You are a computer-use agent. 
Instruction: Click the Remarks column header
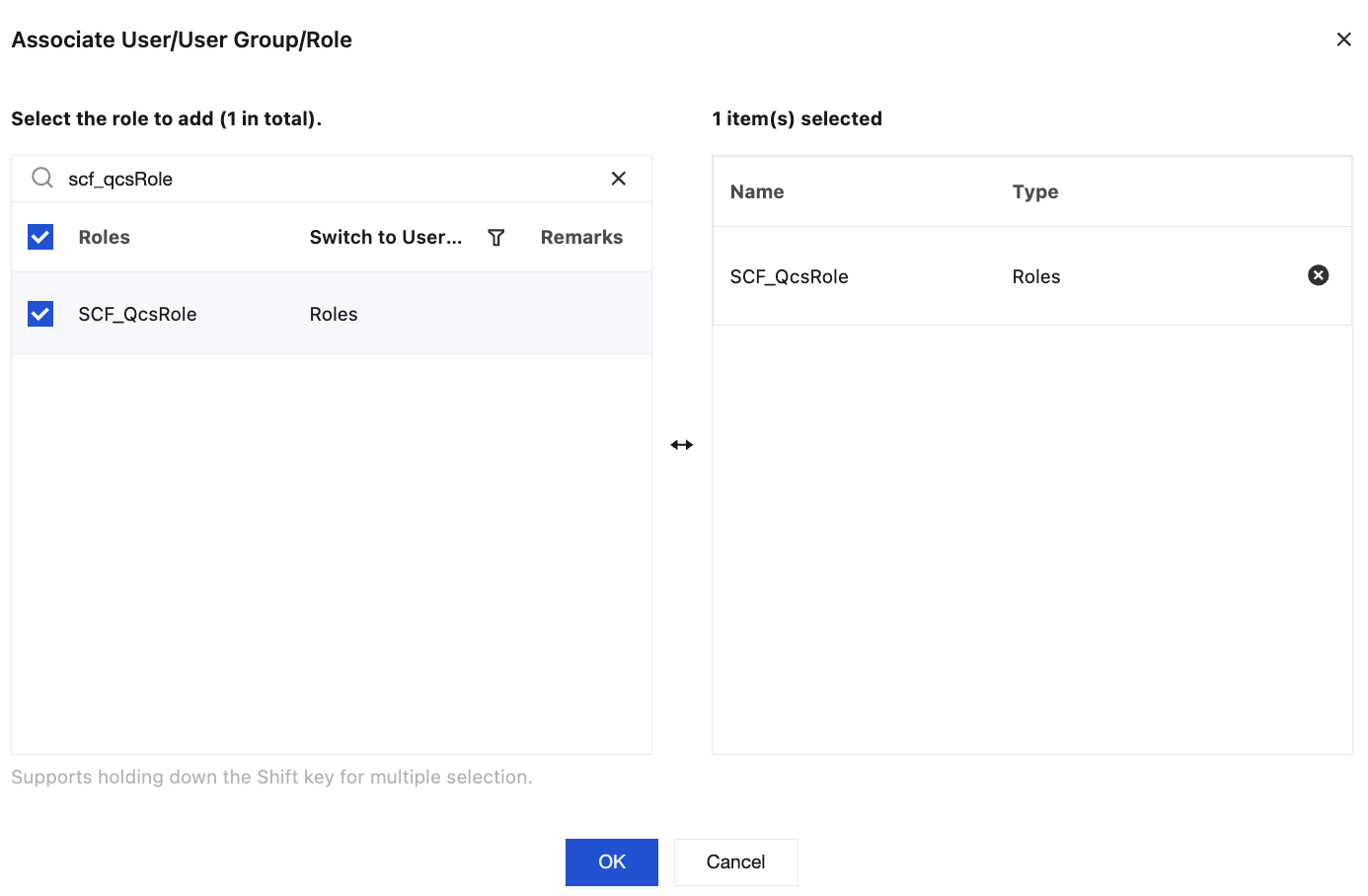click(x=581, y=238)
